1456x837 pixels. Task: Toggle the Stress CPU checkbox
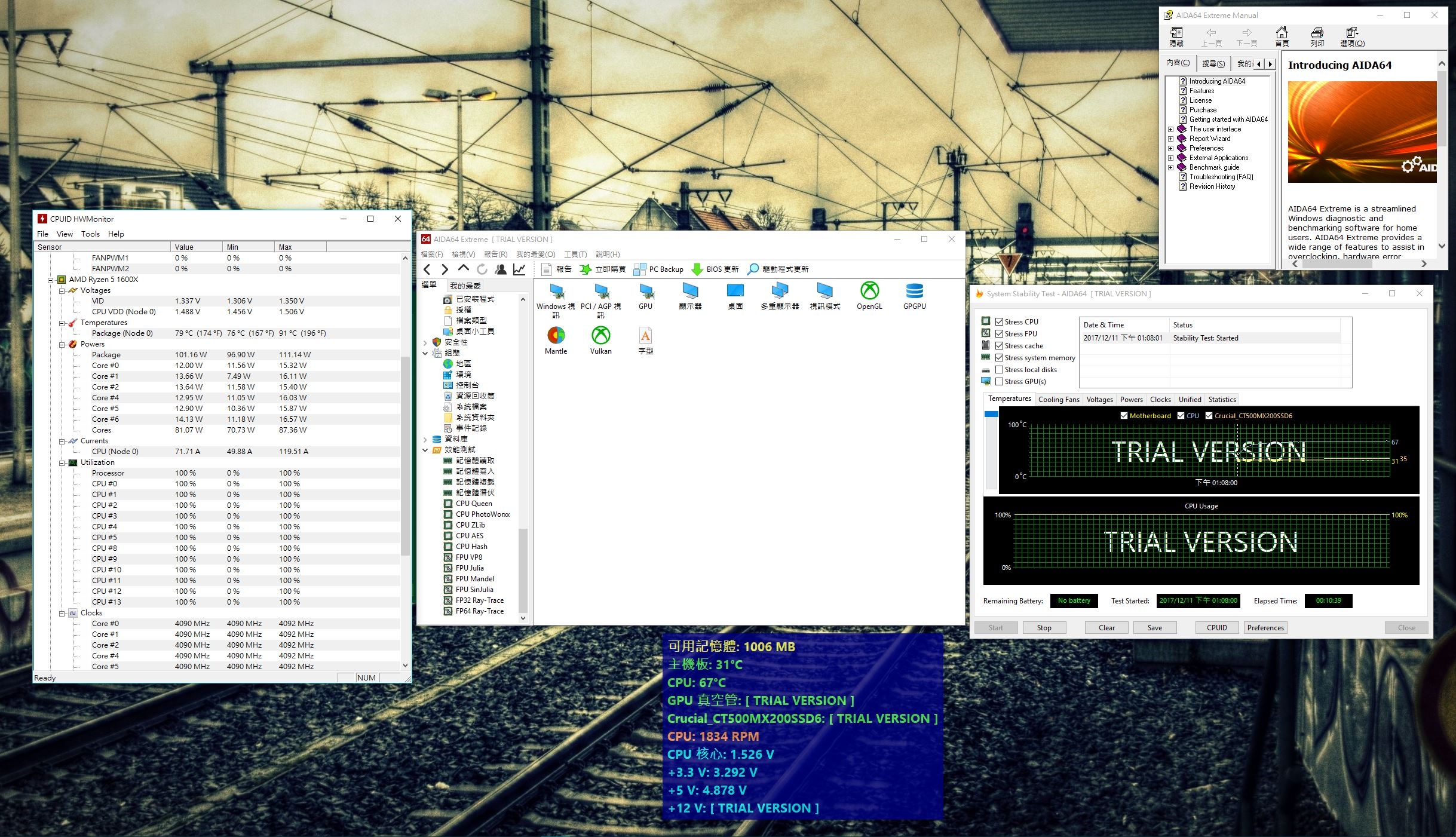999,322
